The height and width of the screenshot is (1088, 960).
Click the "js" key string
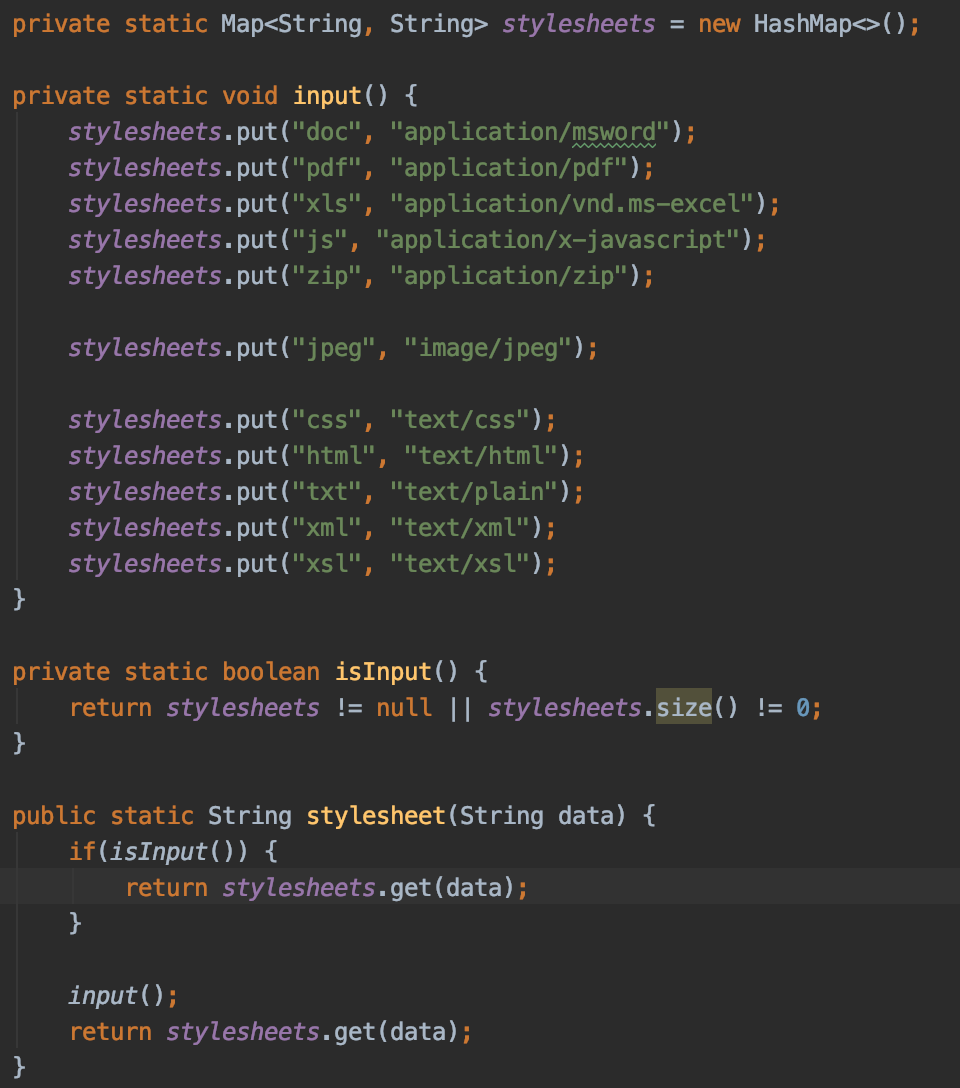pyautogui.click(x=320, y=240)
